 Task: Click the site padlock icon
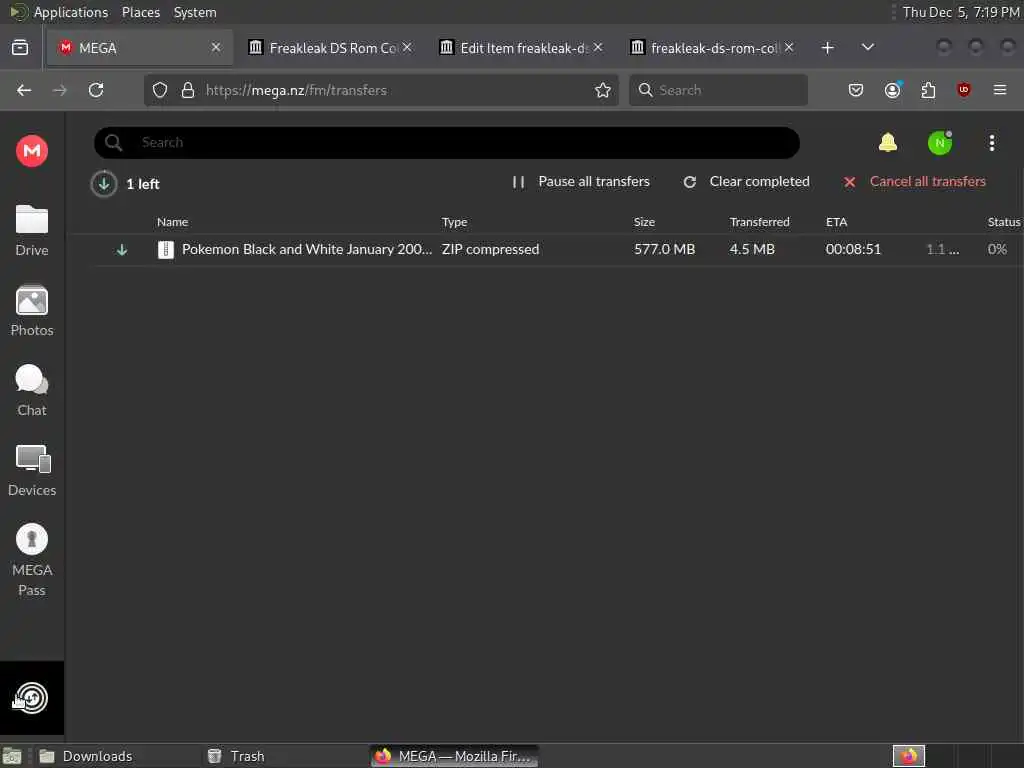tap(188, 90)
